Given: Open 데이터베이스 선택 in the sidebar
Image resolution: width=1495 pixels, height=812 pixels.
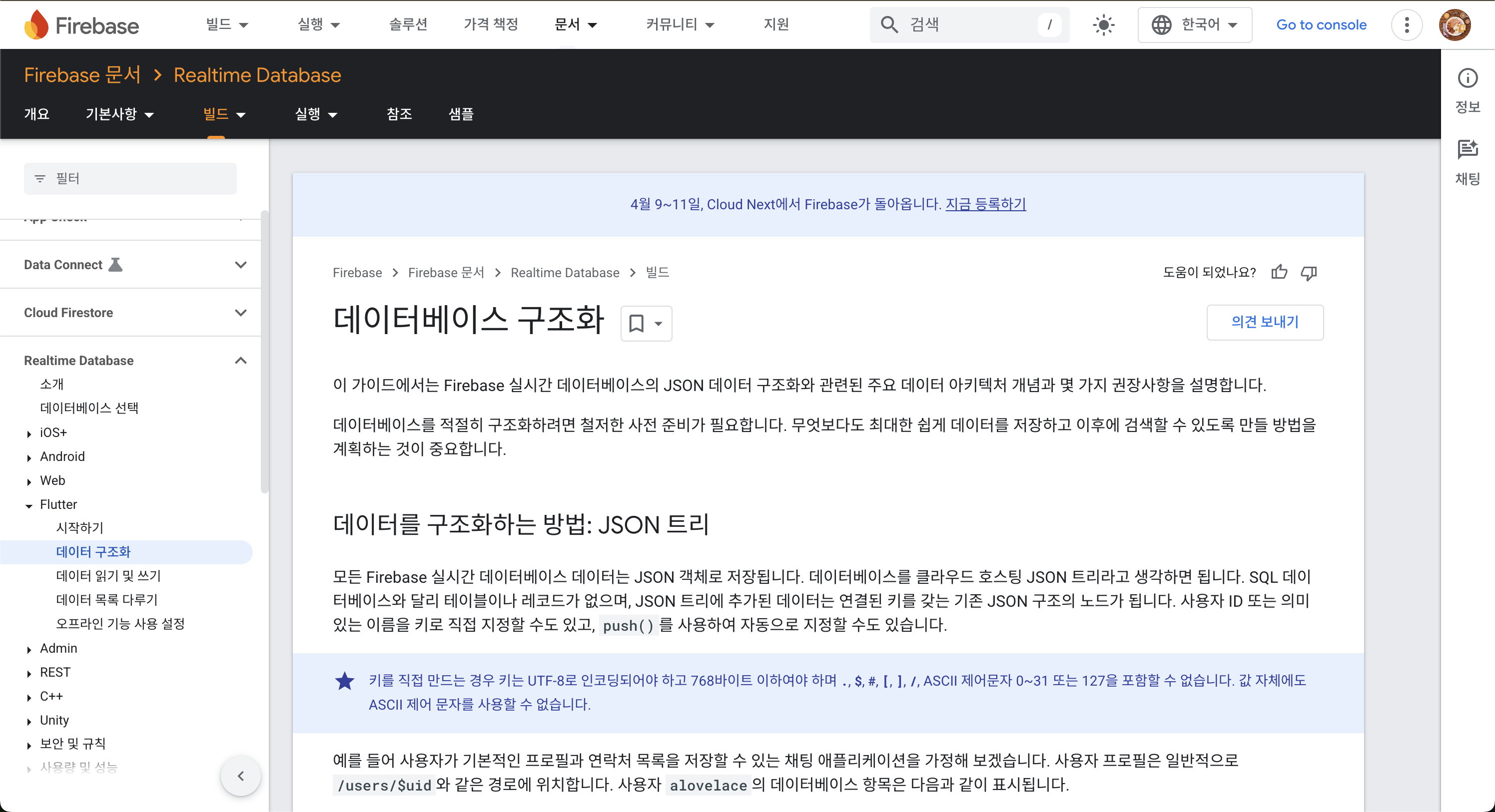Looking at the screenshot, I should click(x=89, y=408).
